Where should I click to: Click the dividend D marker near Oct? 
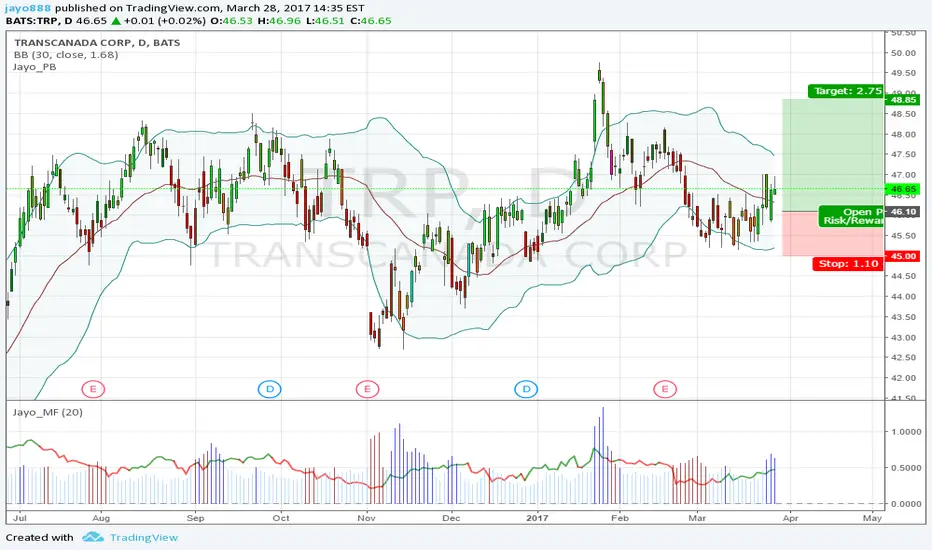click(x=269, y=389)
